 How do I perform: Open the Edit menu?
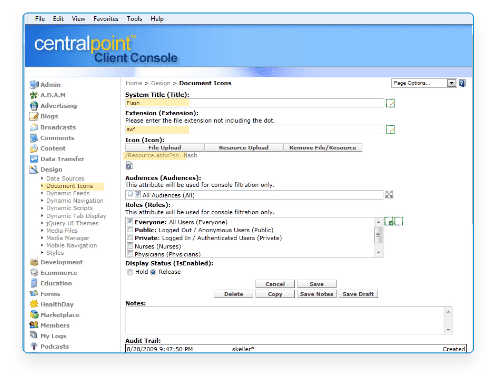pyautogui.click(x=58, y=19)
